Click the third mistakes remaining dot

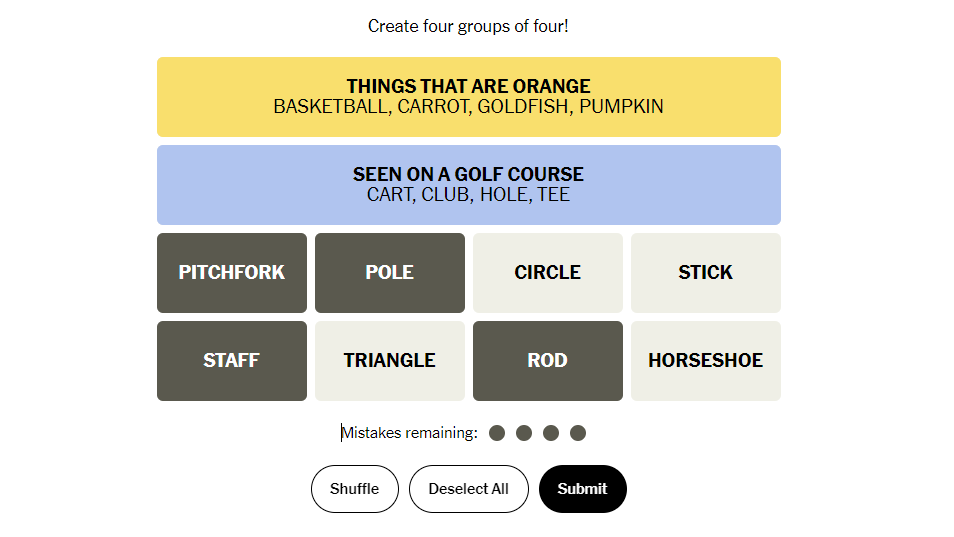pos(551,433)
